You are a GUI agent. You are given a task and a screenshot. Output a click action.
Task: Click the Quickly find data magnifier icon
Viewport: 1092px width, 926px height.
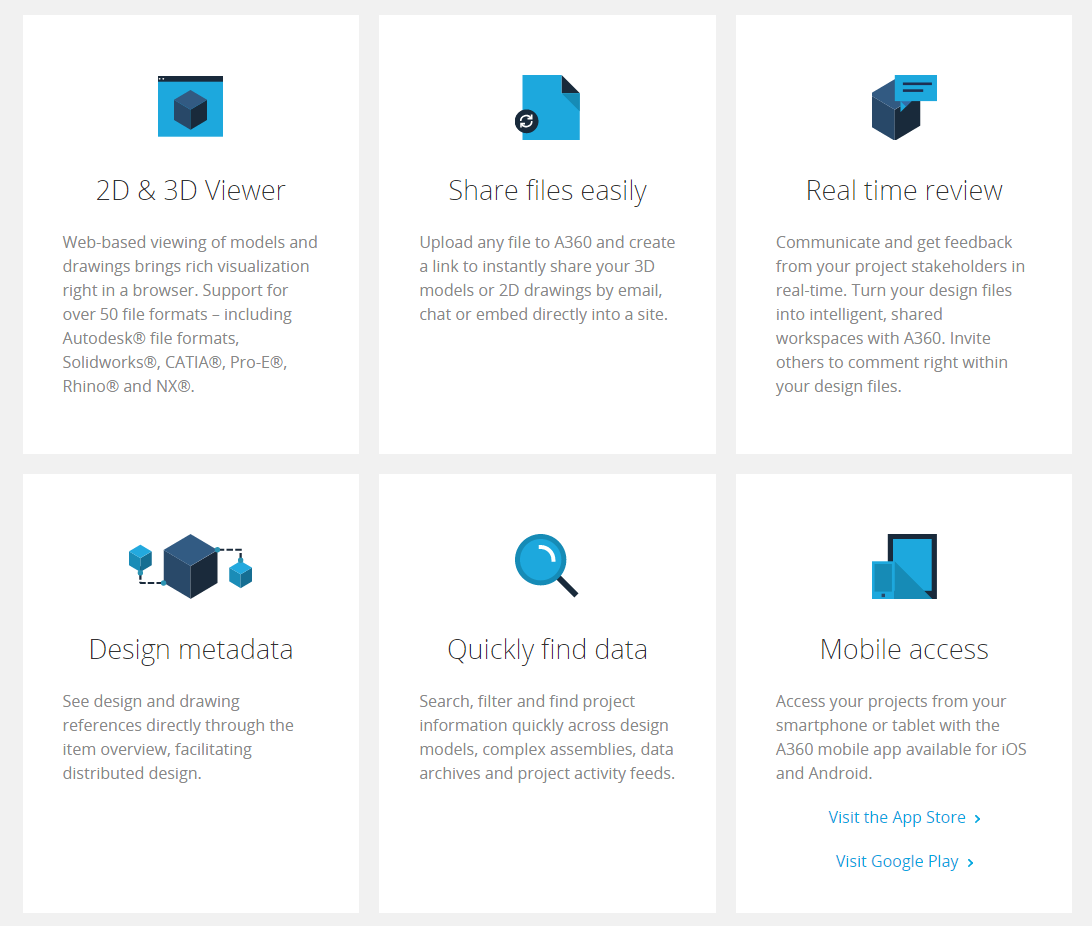[547, 565]
